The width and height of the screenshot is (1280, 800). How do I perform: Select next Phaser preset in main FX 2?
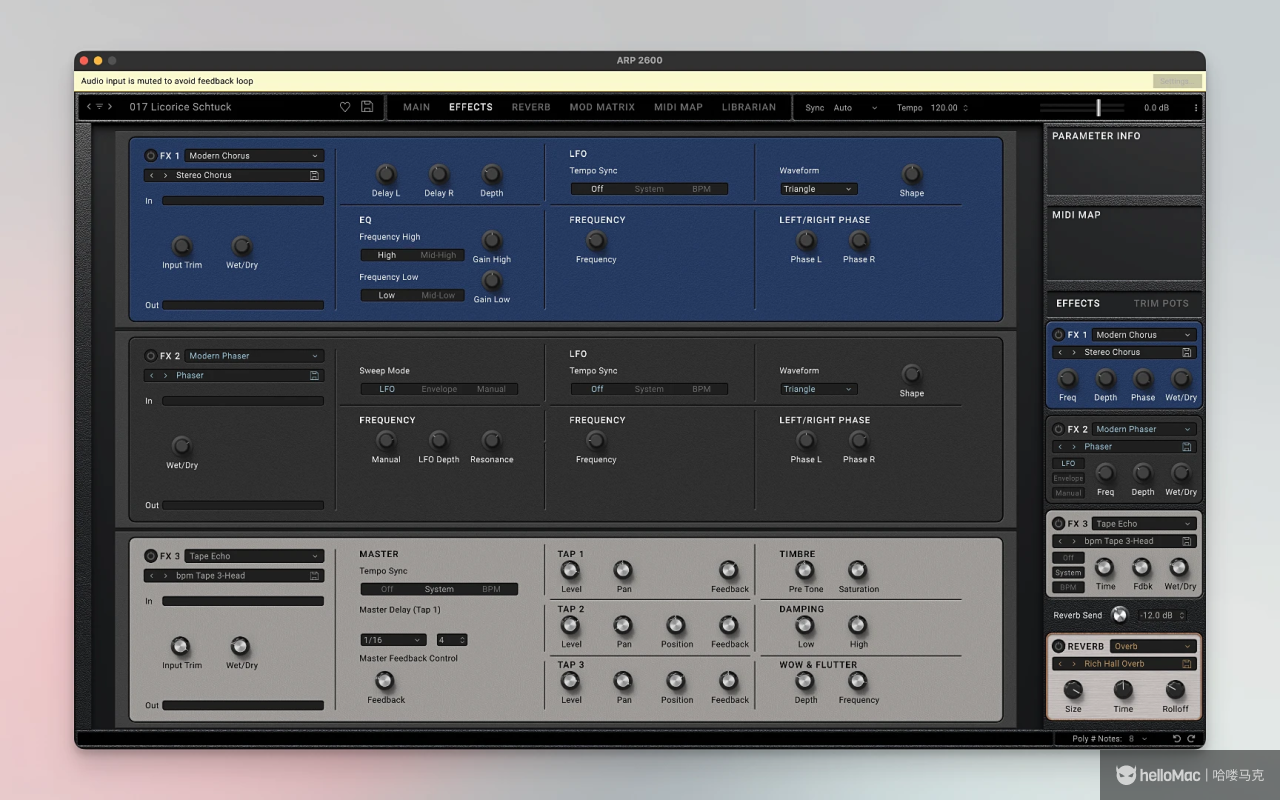(x=165, y=376)
